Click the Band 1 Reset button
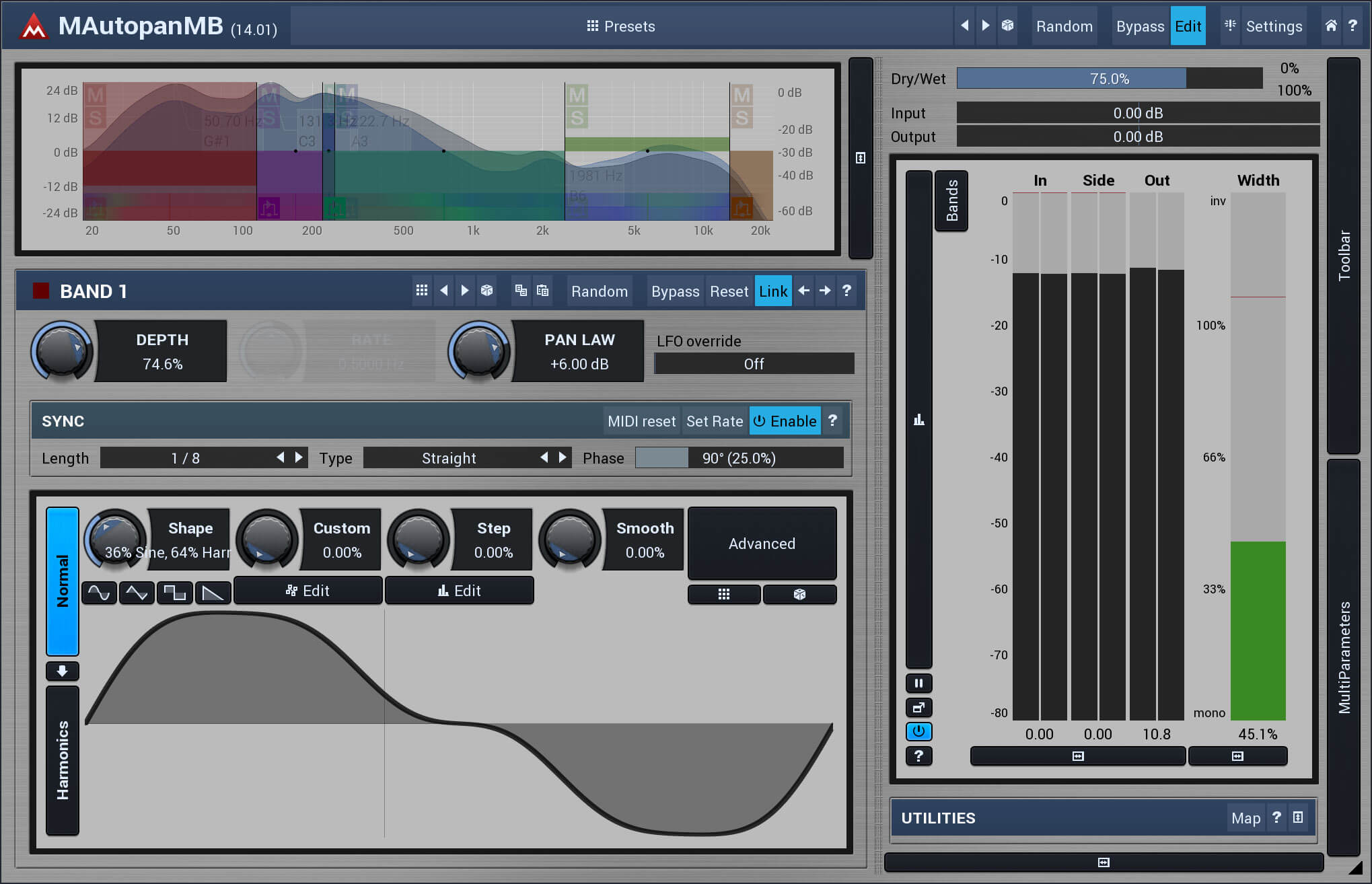The image size is (1372, 884). (729, 291)
